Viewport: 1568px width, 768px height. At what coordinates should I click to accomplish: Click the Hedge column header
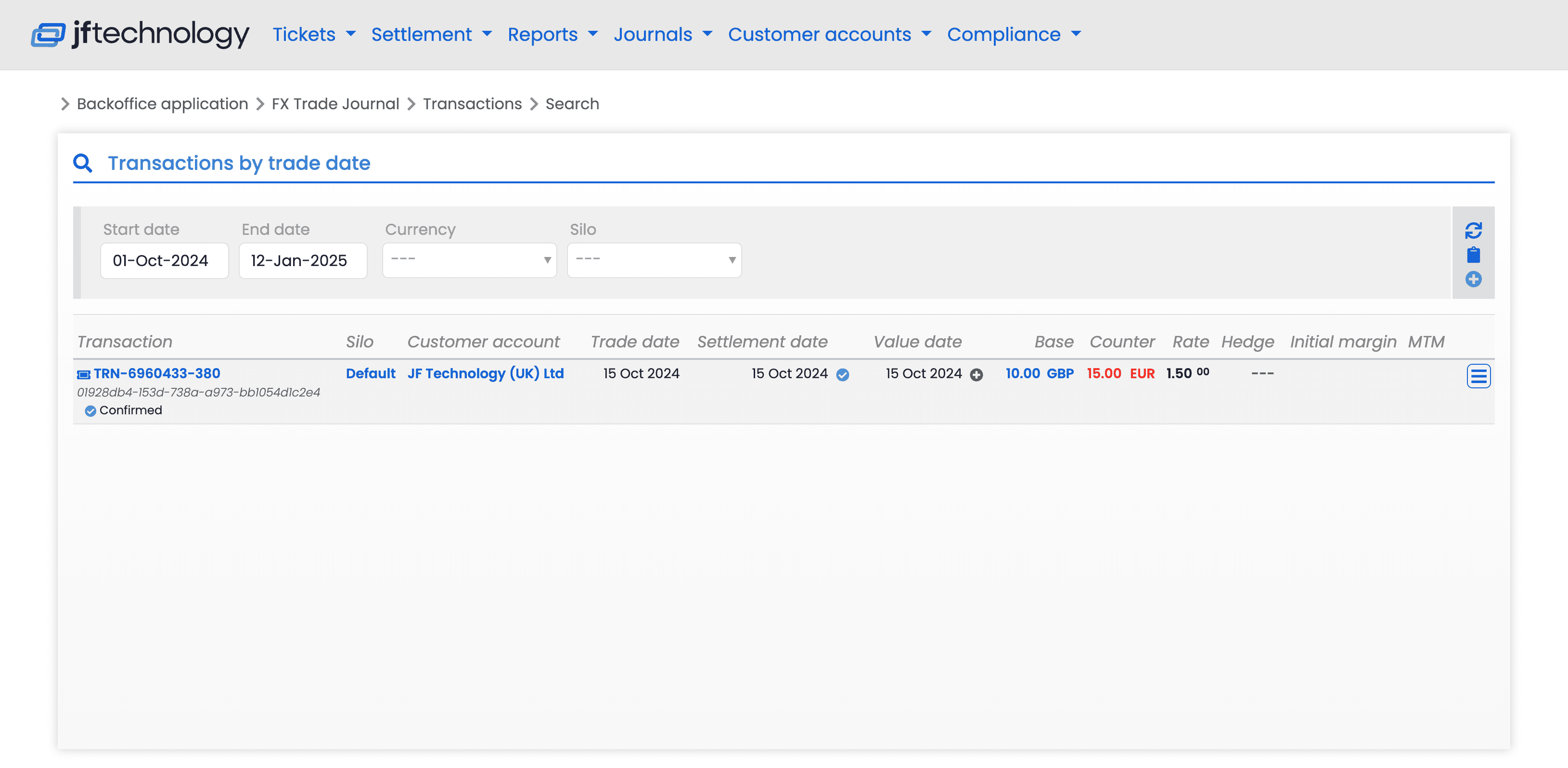[1247, 342]
